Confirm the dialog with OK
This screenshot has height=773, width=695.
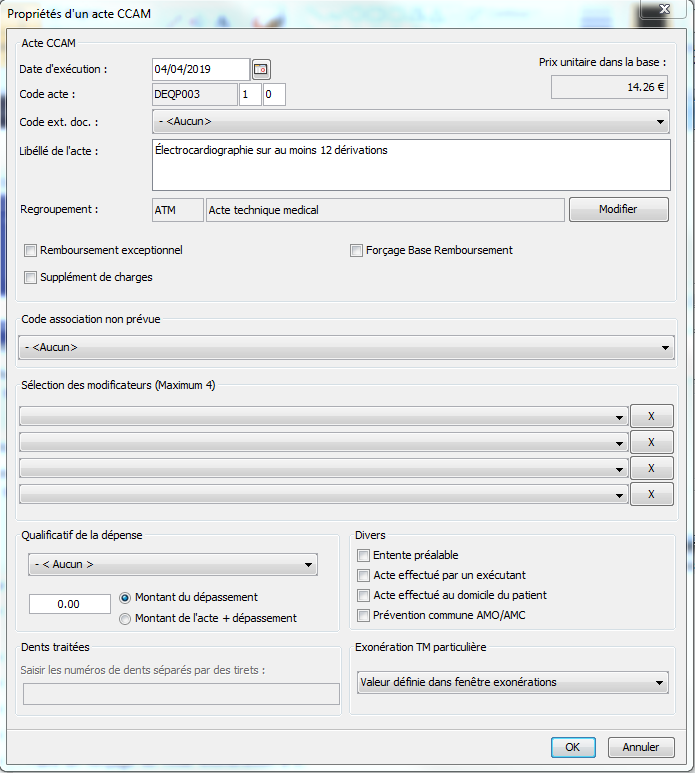pos(572,747)
